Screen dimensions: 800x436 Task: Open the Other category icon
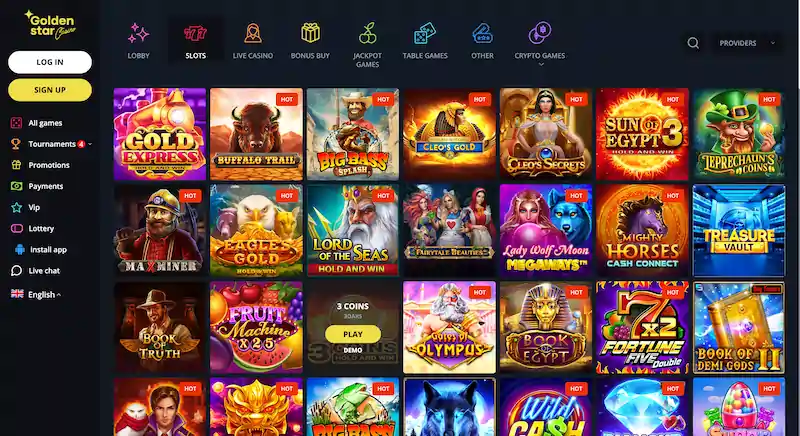point(482,34)
